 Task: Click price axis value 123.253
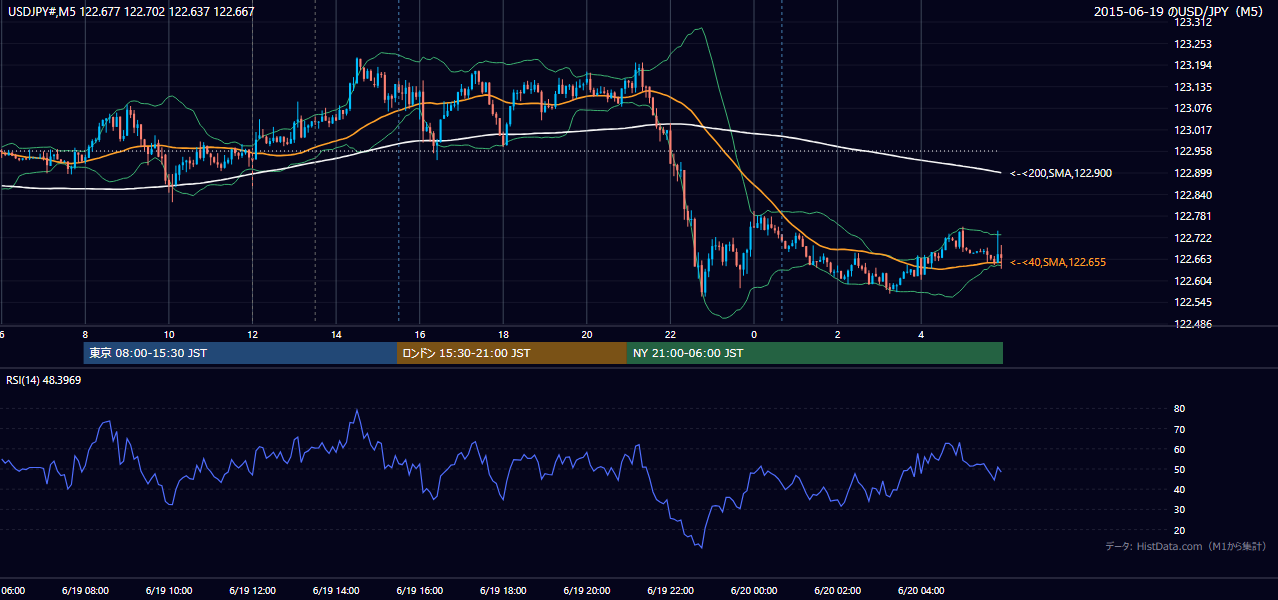coord(1192,44)
